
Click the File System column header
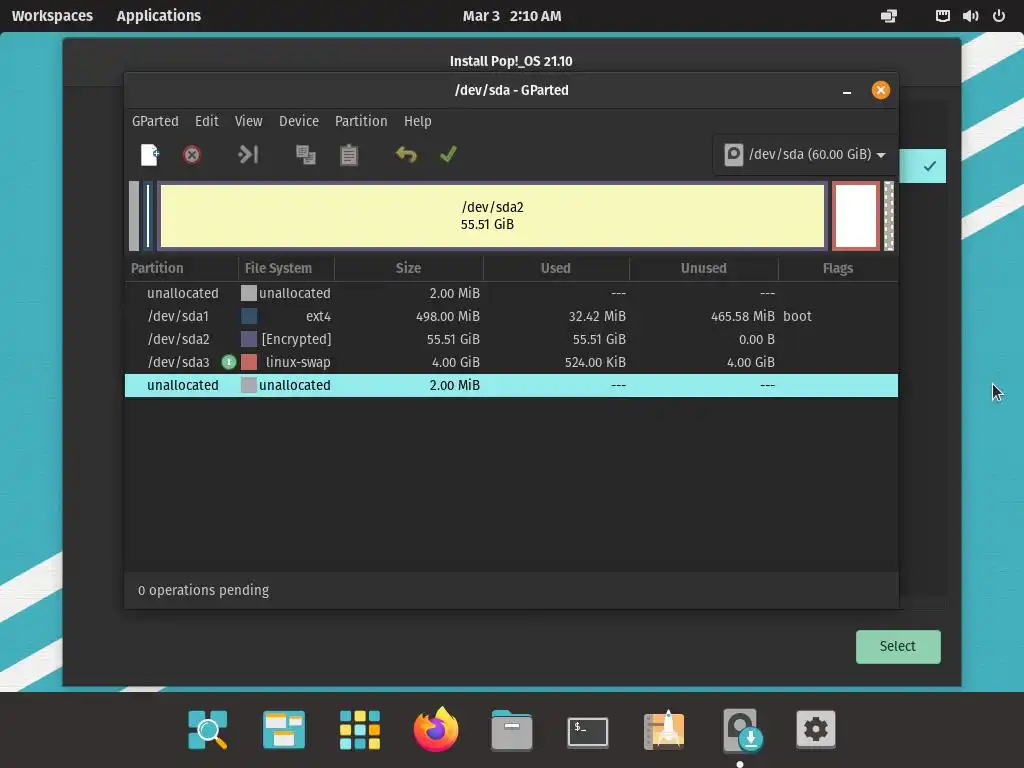pos(286,268)
